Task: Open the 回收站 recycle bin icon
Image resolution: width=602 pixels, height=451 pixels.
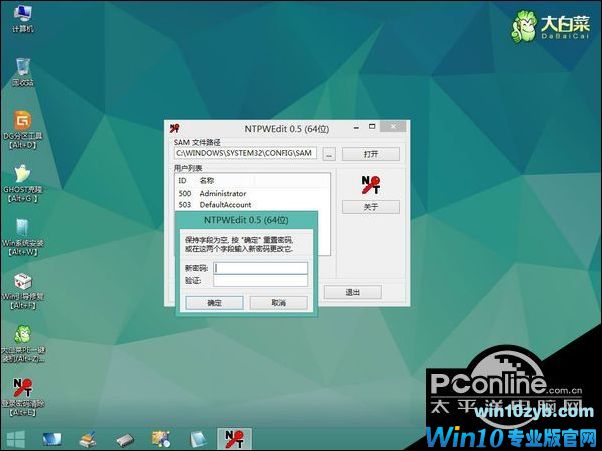Action: (x=23, y=72)
